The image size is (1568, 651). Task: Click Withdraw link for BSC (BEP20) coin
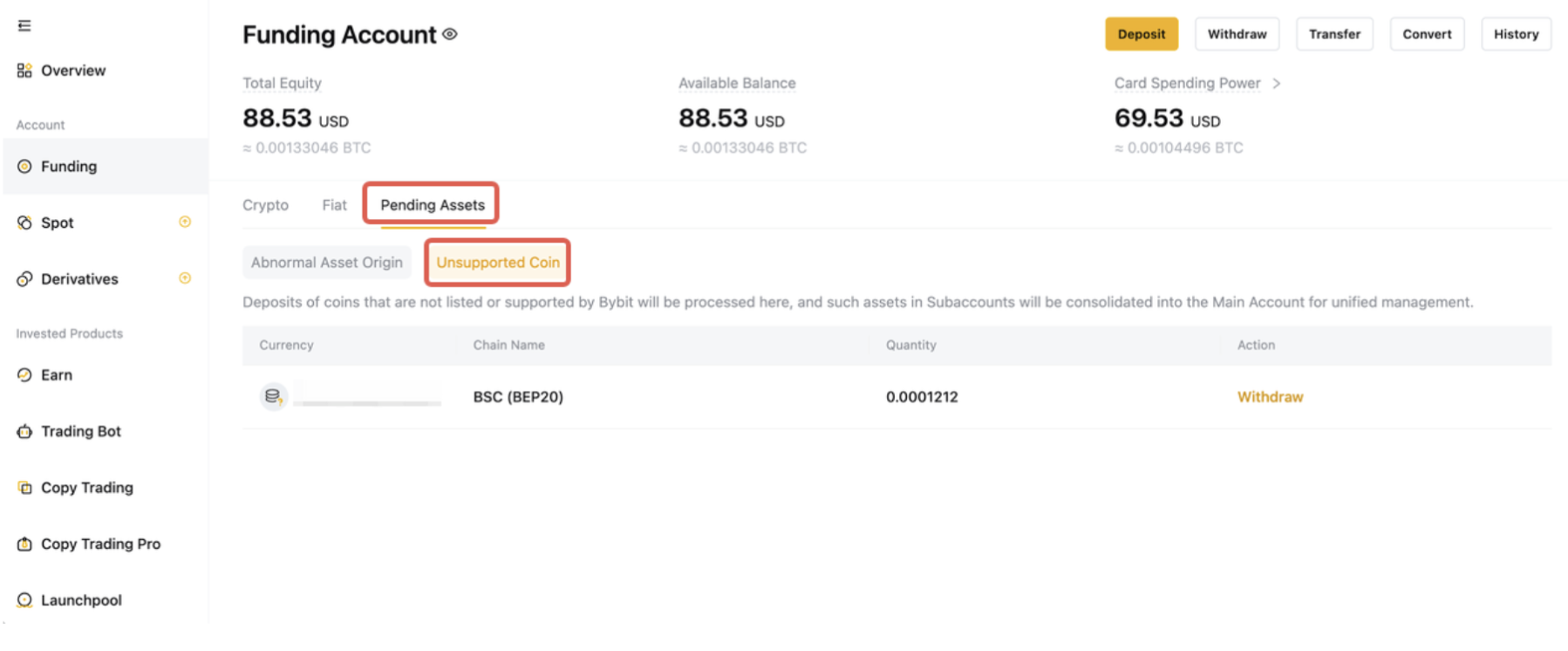(1270, 397)
